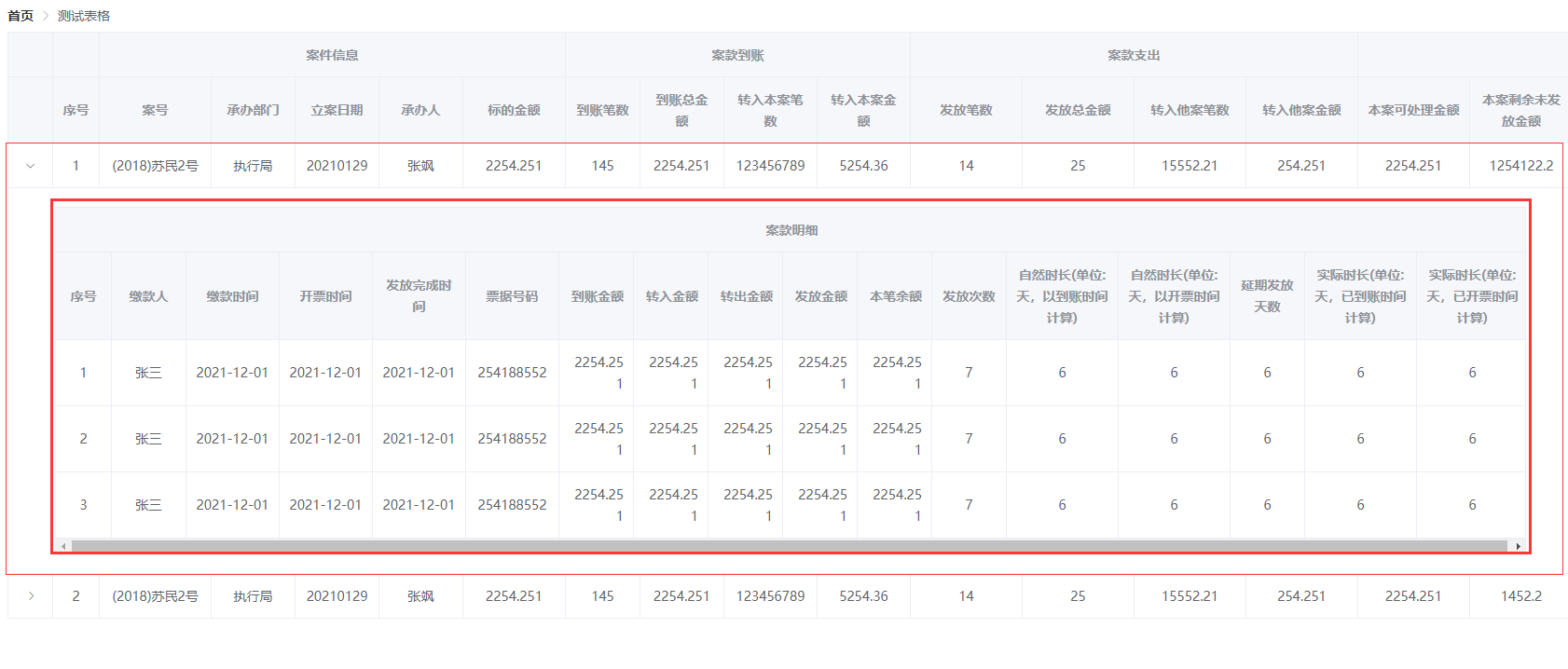This screenshot has width=1568, height=669.
Task: Click the 实际时长 已开票时间计算 header
Action: tap(1472, 296)
